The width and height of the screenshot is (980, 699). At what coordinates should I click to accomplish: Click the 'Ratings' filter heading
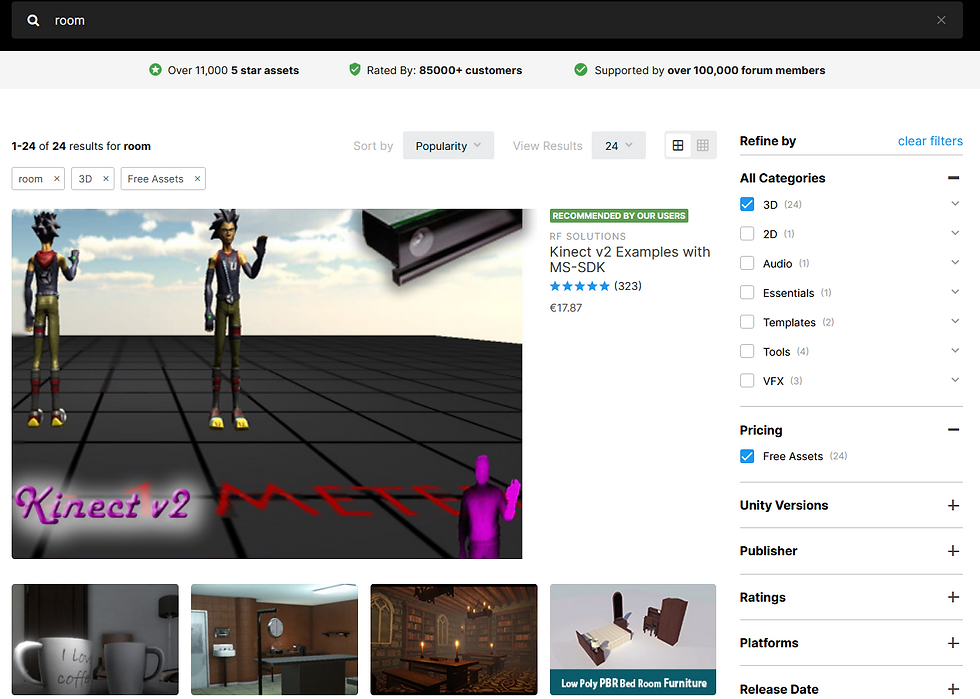(x=762, y=597)
